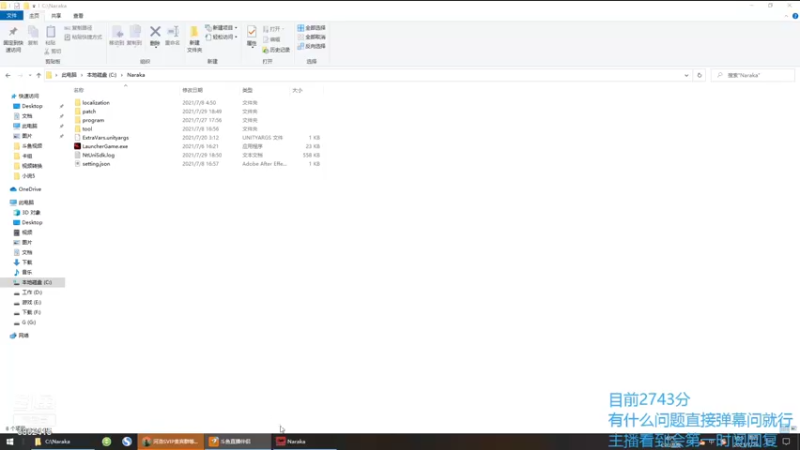Click Select none (全部取消)

tap(311, 37)
